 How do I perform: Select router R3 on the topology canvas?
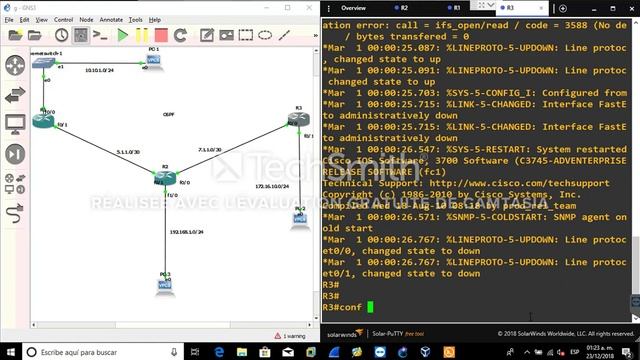pyautogui.click(x=299, y=119)
